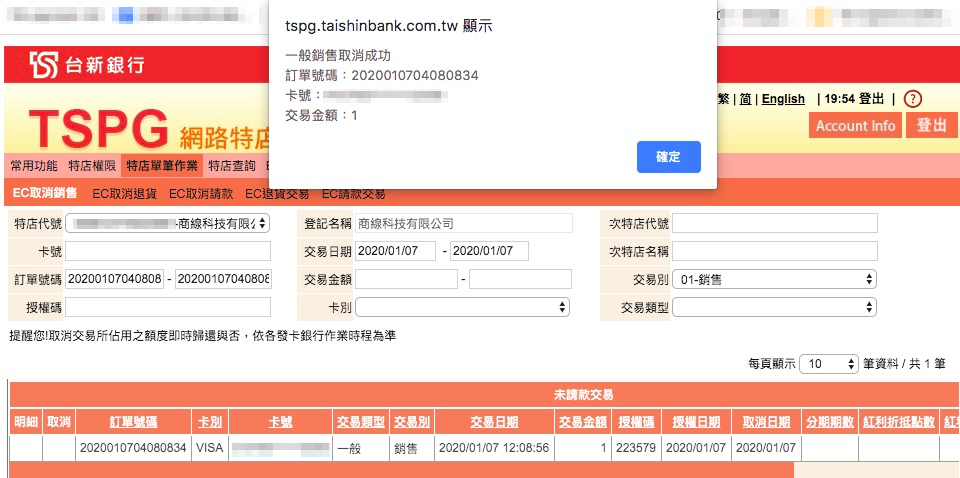
Task: Open the 特店單筆作業 menu
Action: (162, 165)
